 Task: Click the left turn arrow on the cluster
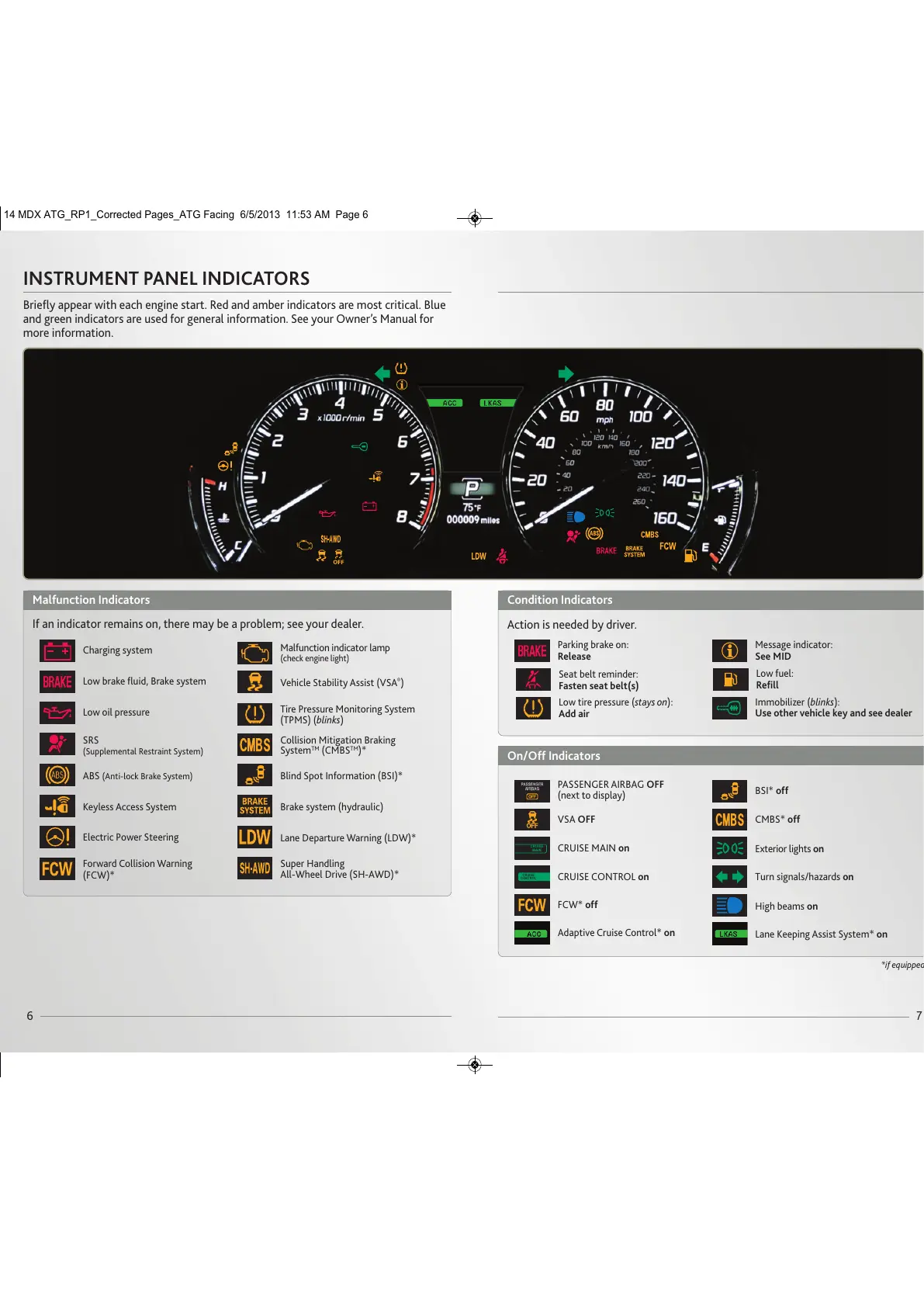coord(382,373)
